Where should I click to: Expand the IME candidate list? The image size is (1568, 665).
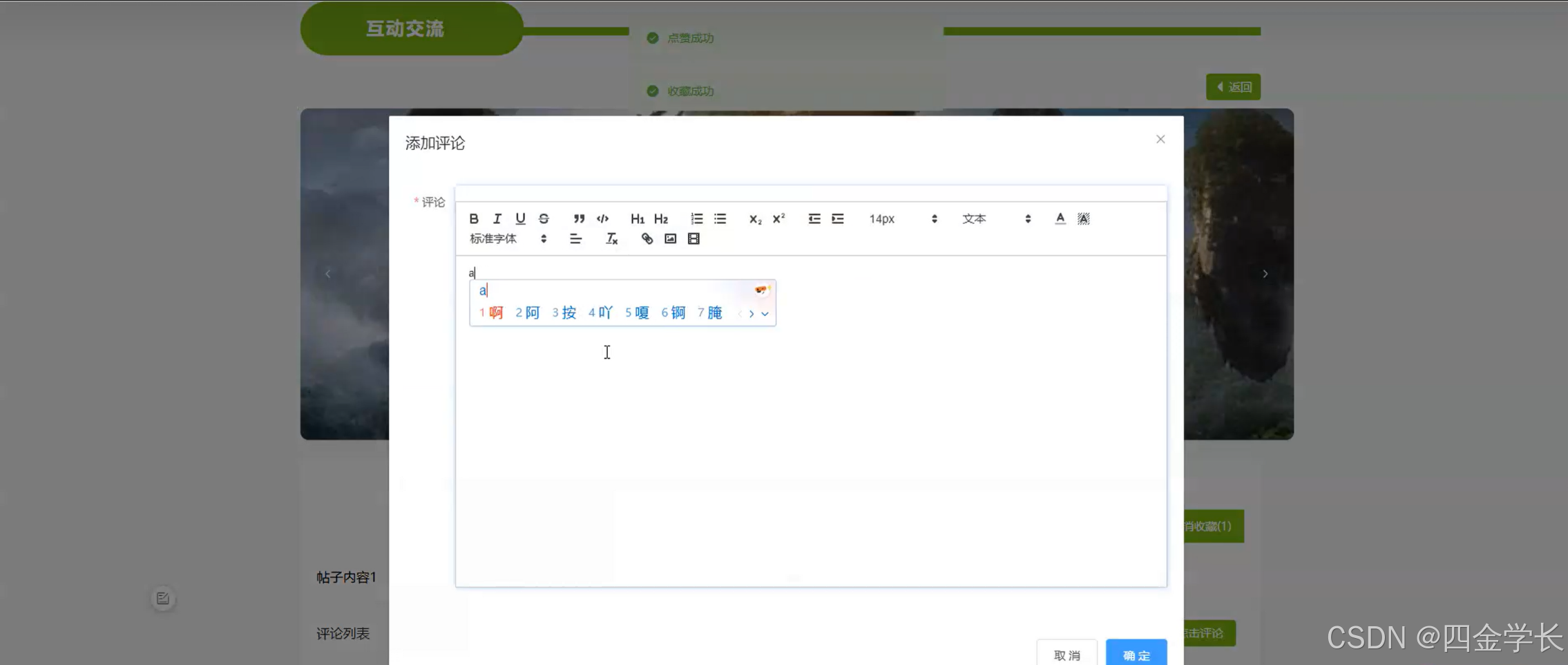765,314
